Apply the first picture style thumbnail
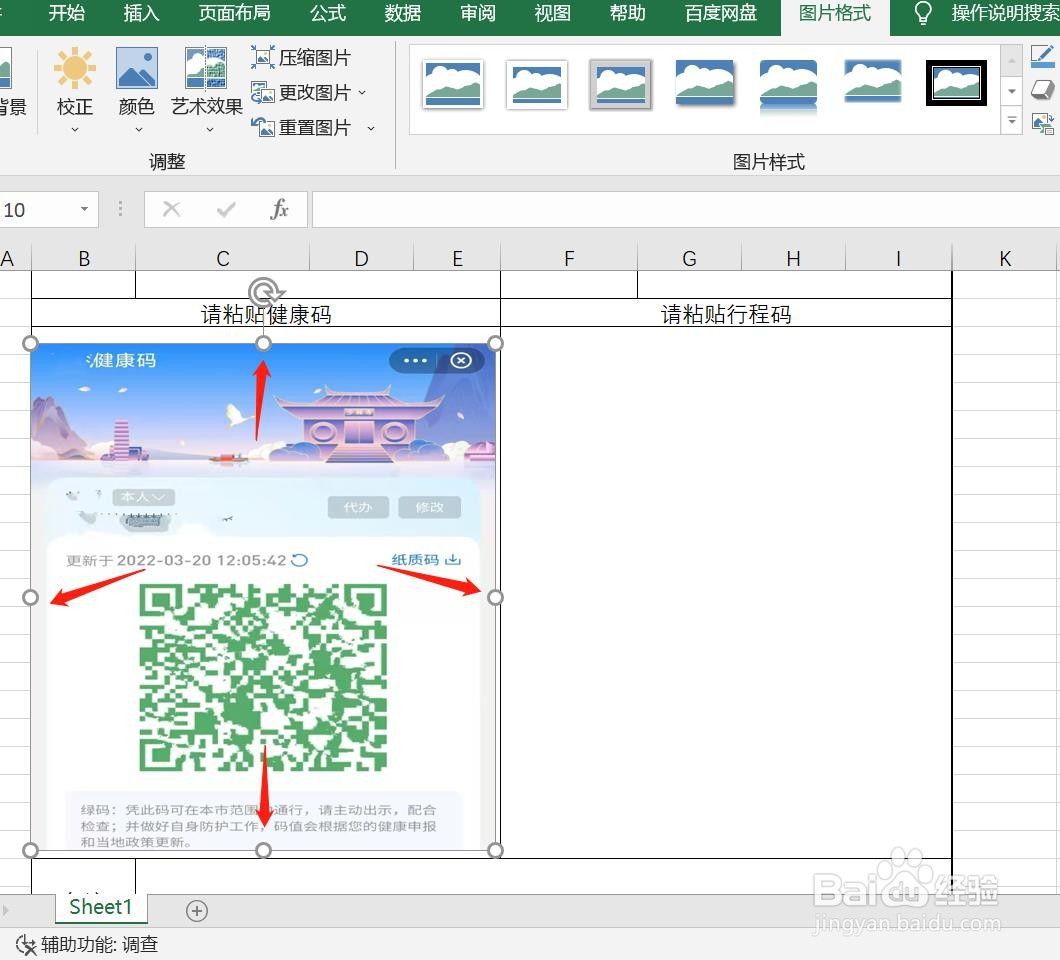This screenshot has height=960, width=1060. click(452, 85)
